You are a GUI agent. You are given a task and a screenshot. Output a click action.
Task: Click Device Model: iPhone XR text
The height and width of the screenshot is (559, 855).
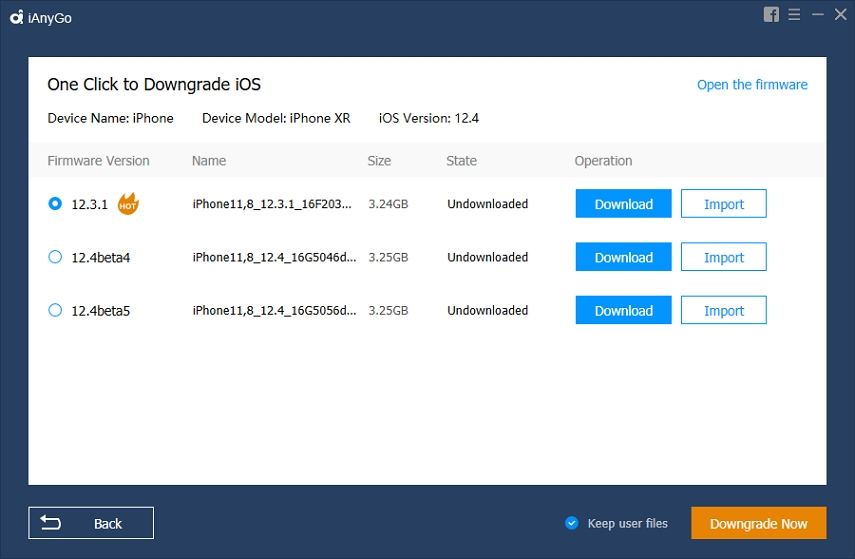click(x=276, y=118)
